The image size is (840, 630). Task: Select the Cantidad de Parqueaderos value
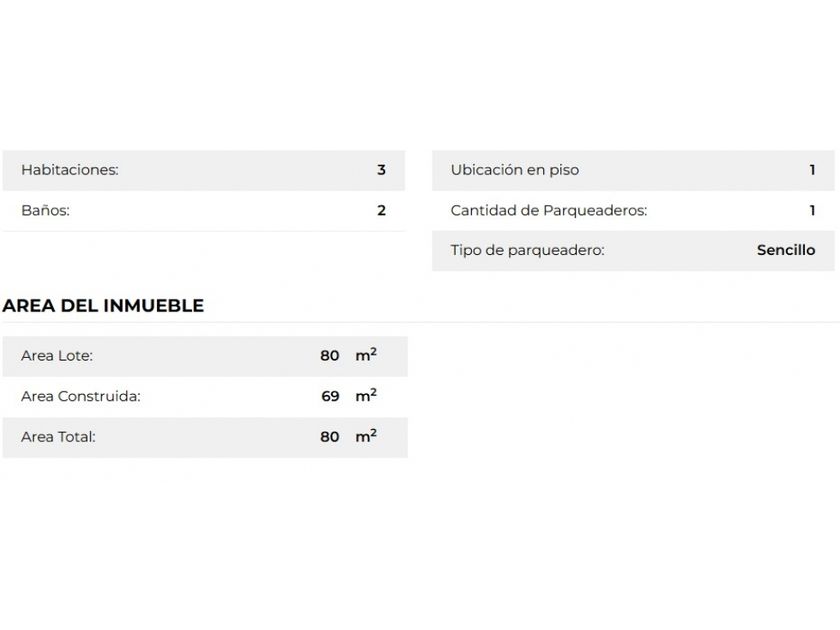812,211
